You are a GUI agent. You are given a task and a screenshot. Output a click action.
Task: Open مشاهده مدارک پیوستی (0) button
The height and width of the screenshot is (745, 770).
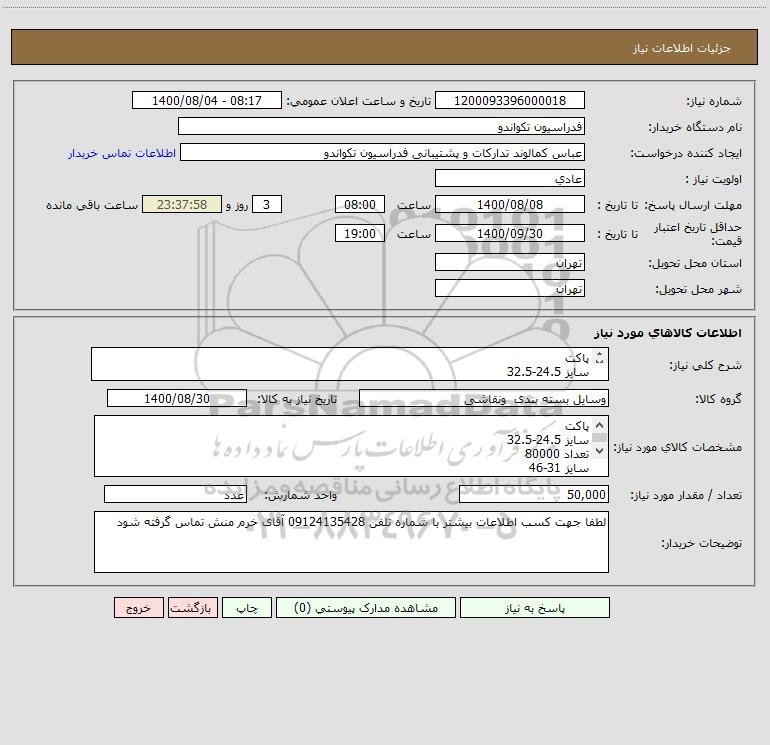click(366, 607)
